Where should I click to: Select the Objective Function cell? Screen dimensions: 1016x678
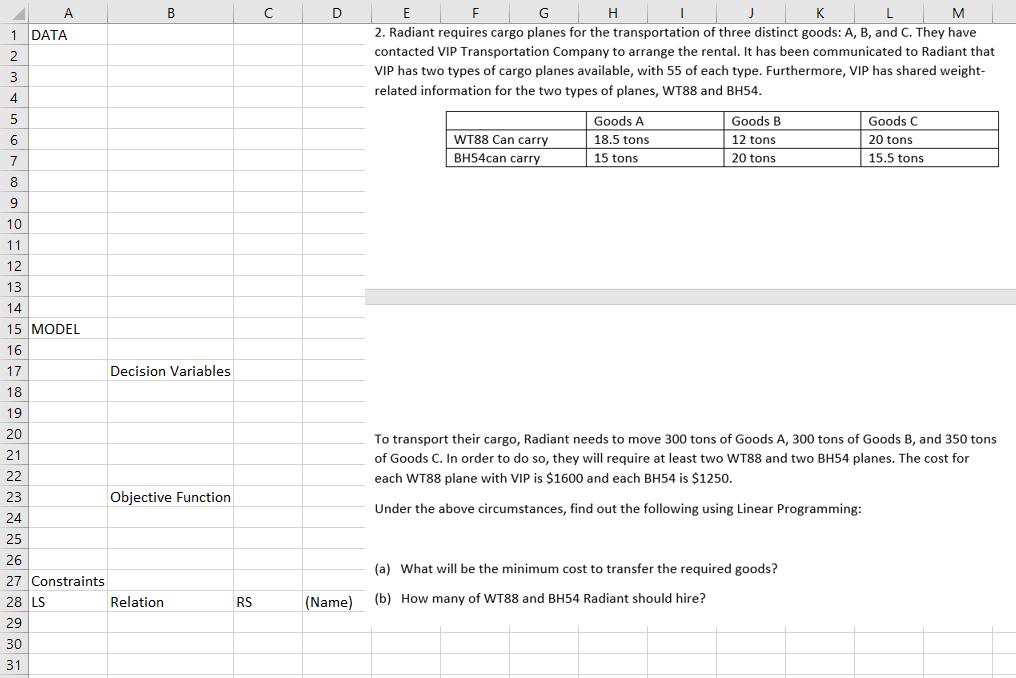(x=170, y=496)
